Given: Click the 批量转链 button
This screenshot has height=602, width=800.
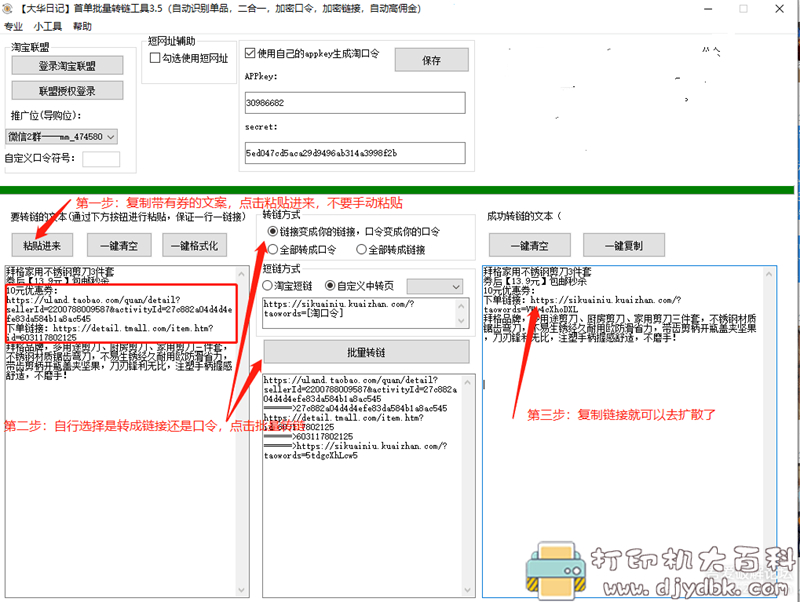Looking at the screenshot, I should [x=366, y=352].
